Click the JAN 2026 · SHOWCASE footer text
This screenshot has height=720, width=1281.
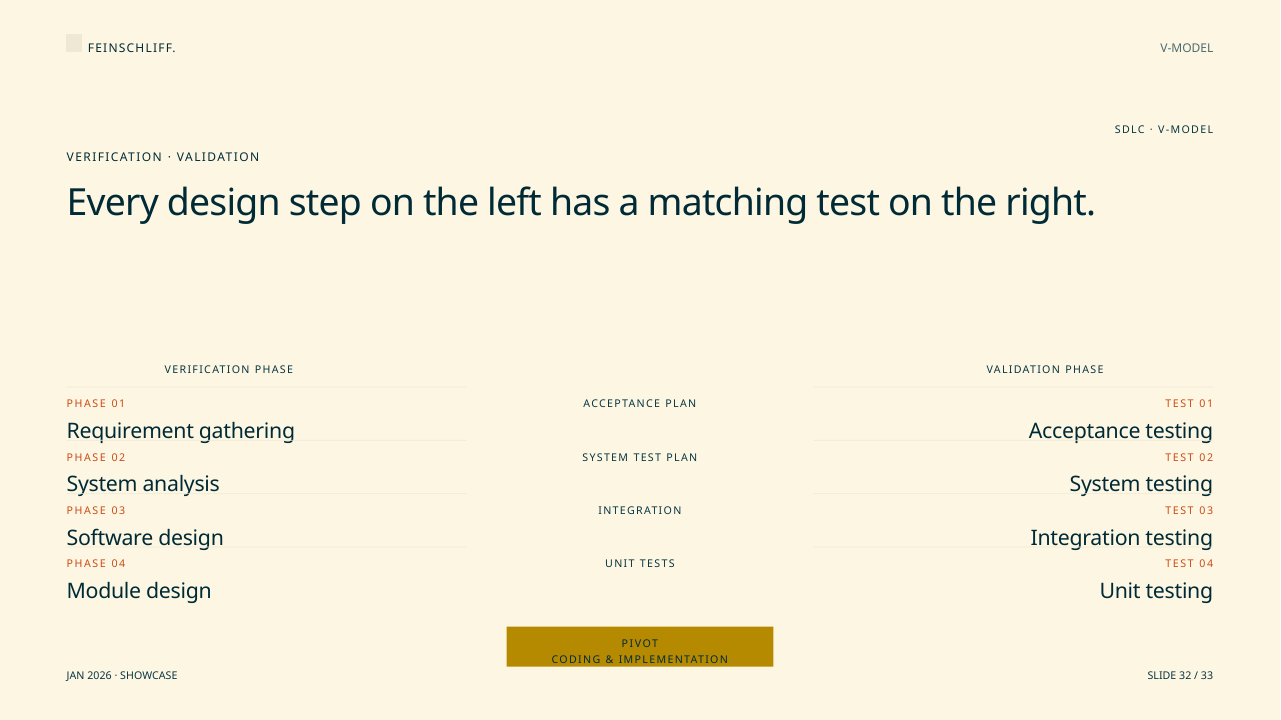pyautogui.click(x=122, y=675)
